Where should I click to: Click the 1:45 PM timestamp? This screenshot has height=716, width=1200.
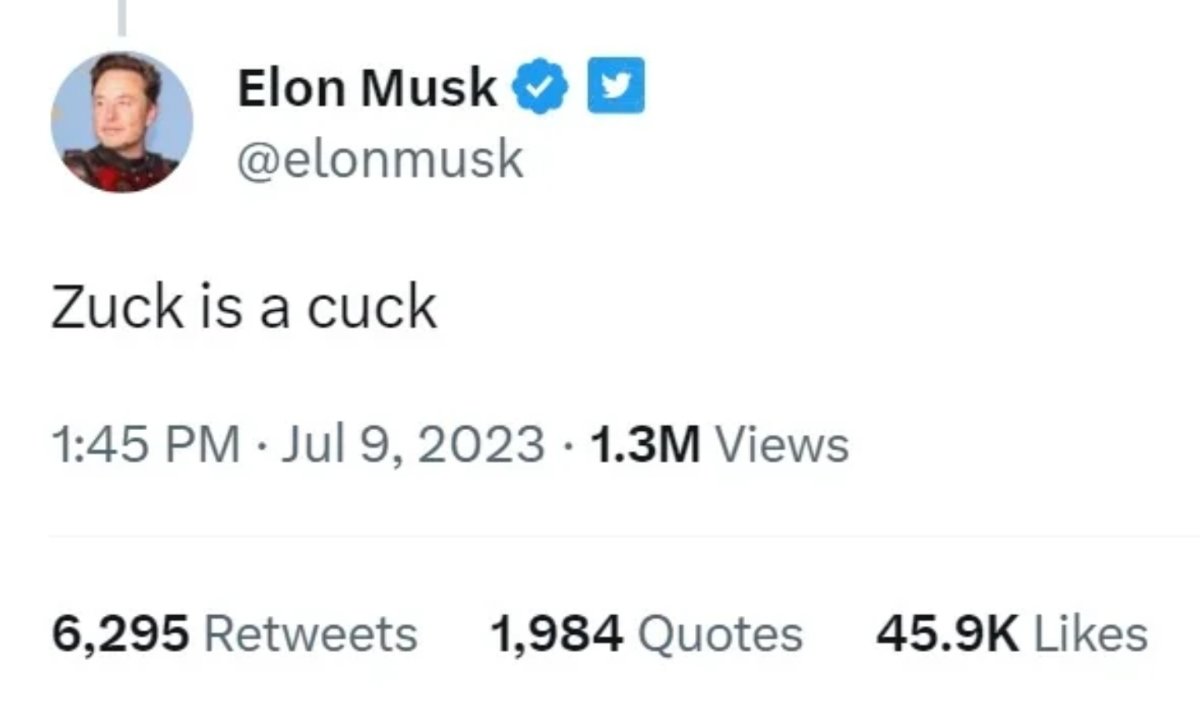pyautogui.click(x=145, y=443)
